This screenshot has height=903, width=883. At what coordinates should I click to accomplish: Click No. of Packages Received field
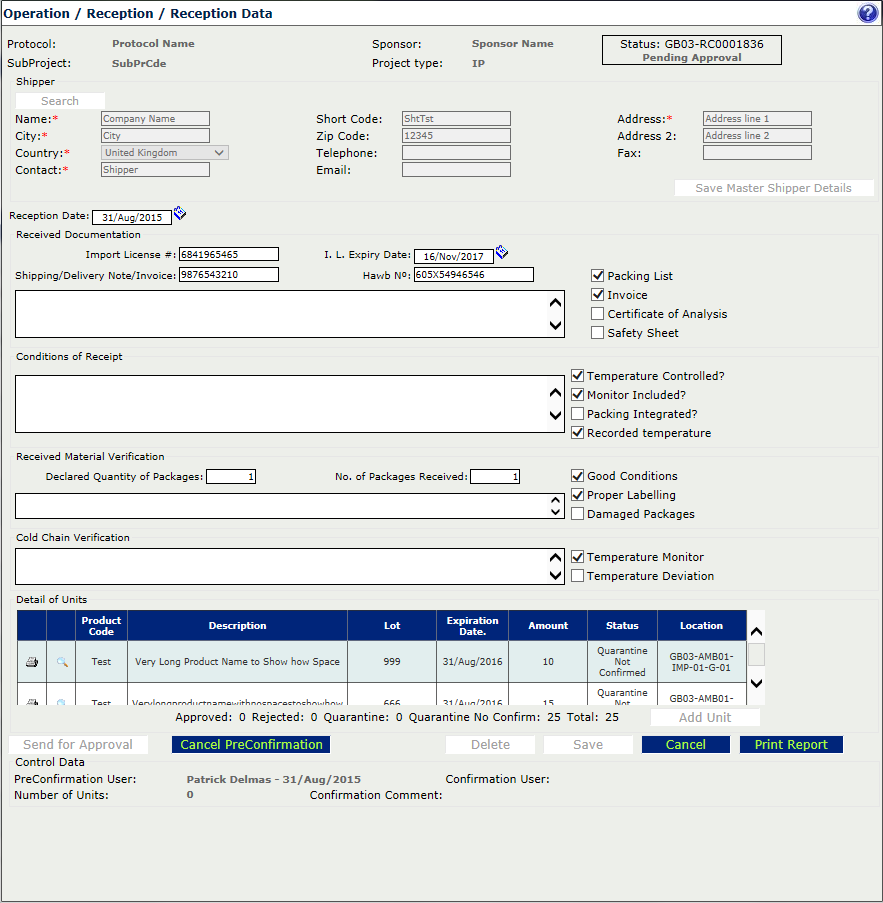click(x=495, y=477)
